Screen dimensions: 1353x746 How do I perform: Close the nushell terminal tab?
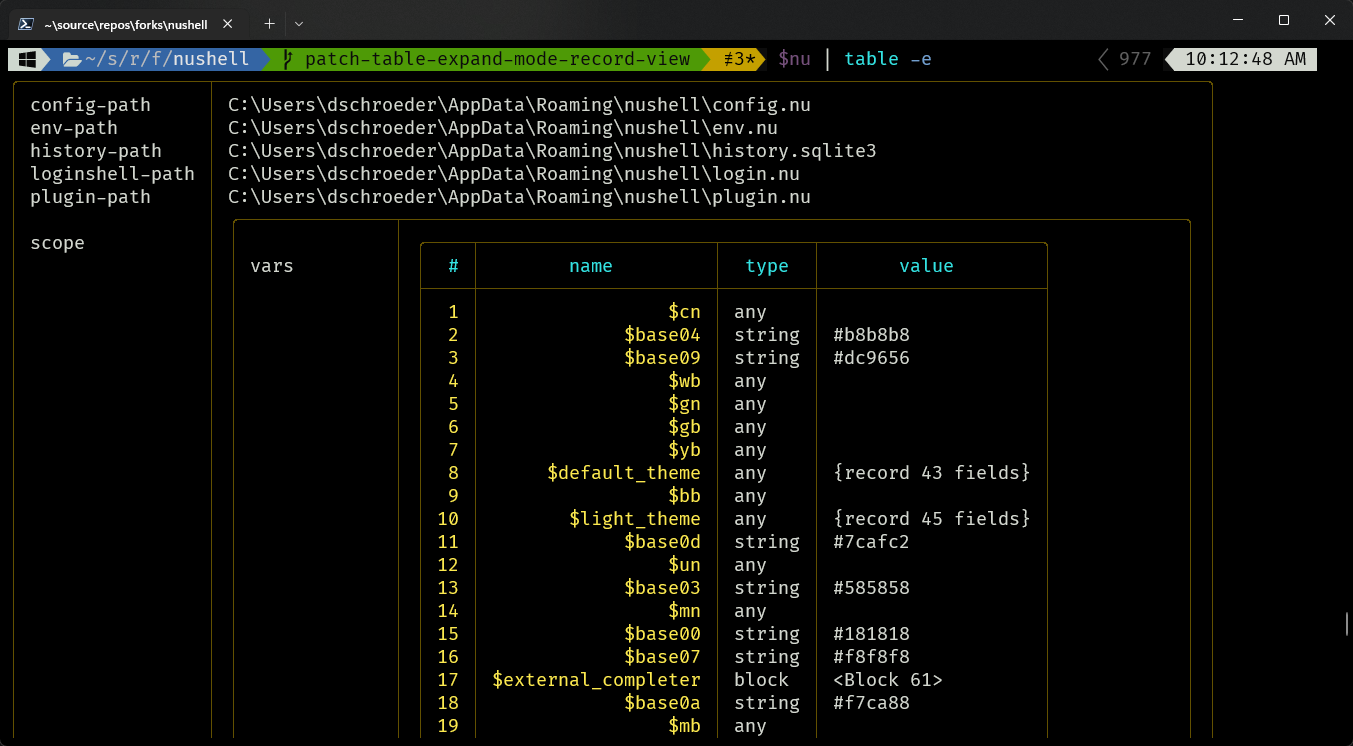point(226,22)
